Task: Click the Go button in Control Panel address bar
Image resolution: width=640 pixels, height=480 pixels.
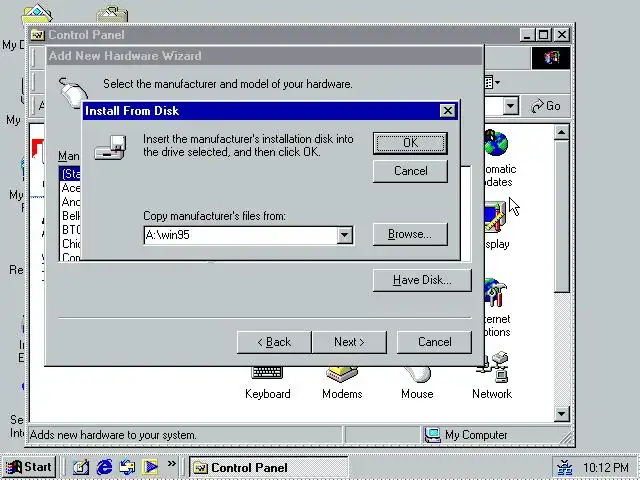Action: pyautogui.click(x=546, y=106)
